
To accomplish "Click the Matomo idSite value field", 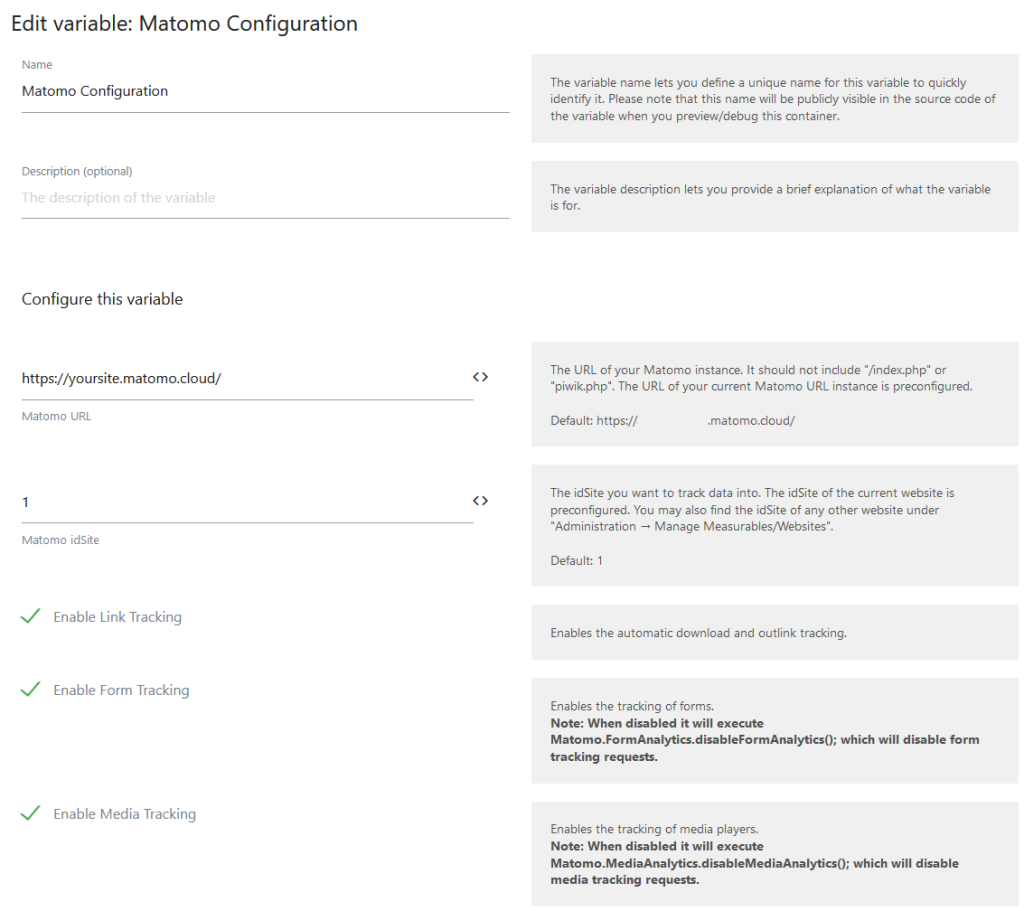I will click(200, 501).
